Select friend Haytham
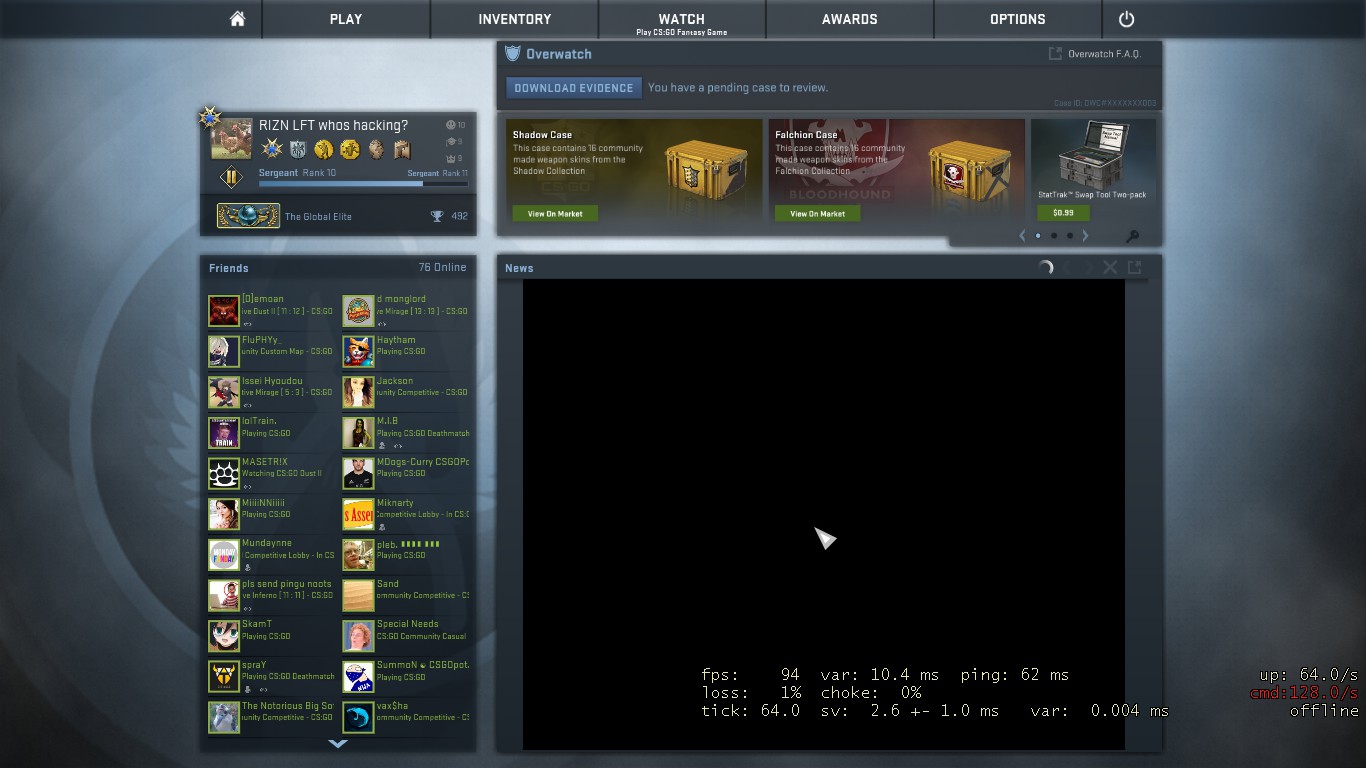Image resolution: width=1366 pixels, height=768 pixels. 406,351
